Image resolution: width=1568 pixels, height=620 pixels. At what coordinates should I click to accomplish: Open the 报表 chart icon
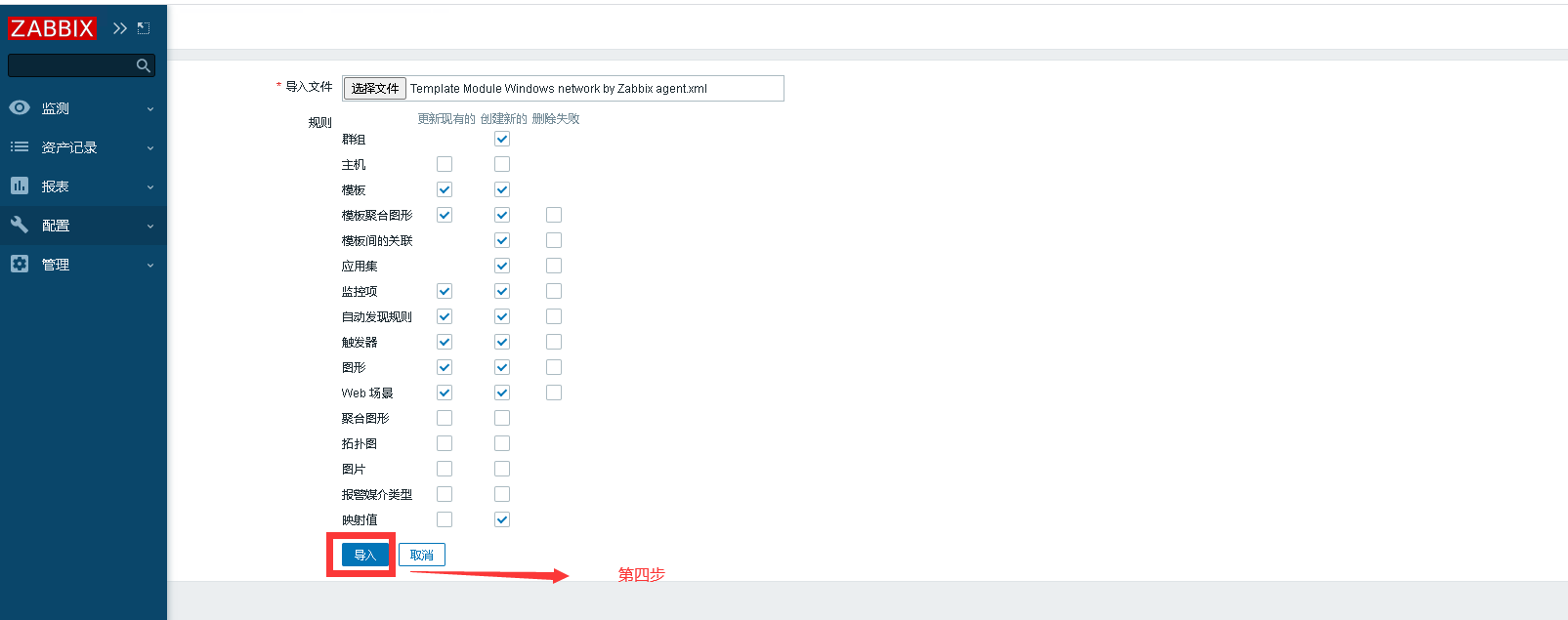pos(20,186)
